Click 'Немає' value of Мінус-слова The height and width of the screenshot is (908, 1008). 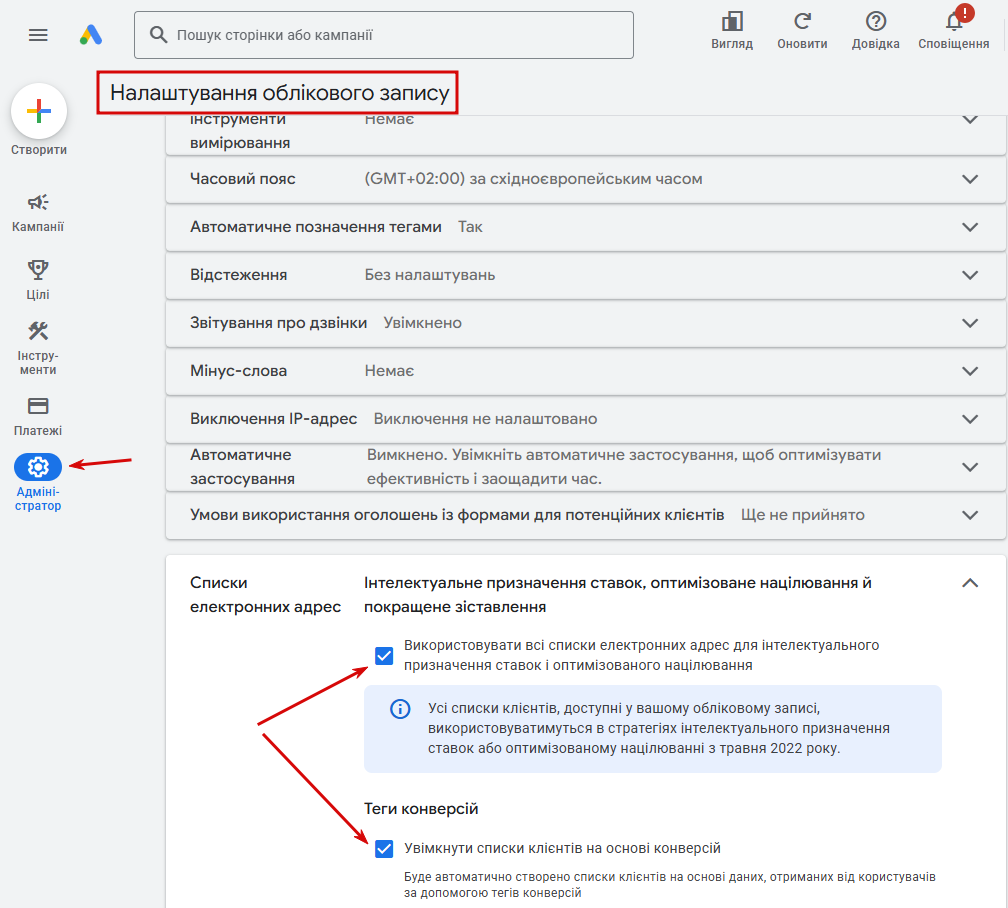389,371
